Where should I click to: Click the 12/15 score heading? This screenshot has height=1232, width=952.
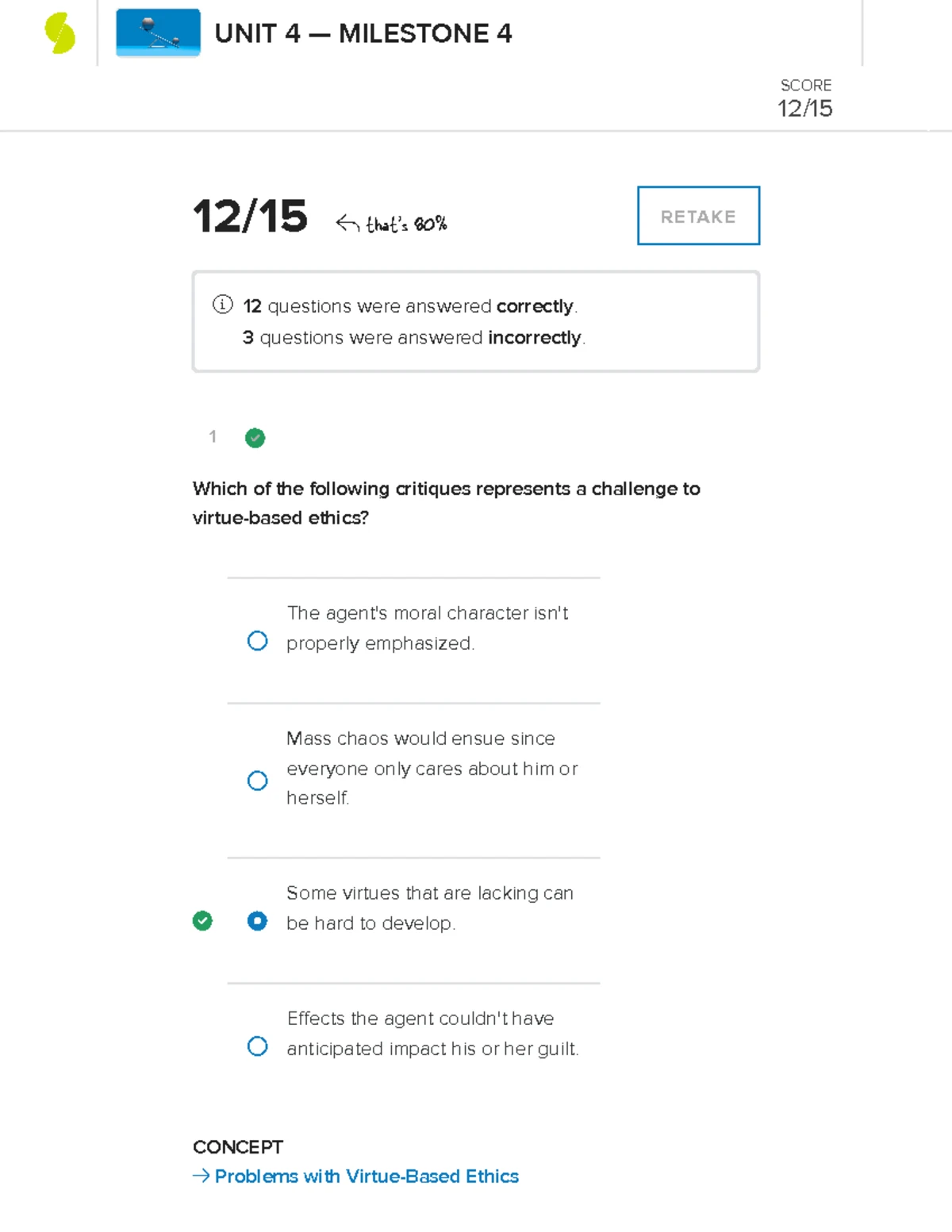click(250, 218)
